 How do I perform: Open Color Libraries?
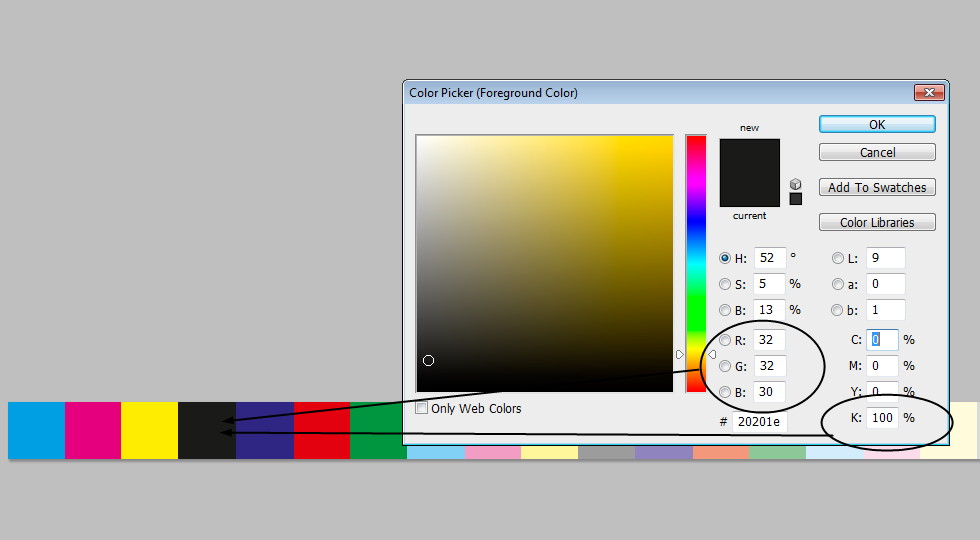coord(877,222)
